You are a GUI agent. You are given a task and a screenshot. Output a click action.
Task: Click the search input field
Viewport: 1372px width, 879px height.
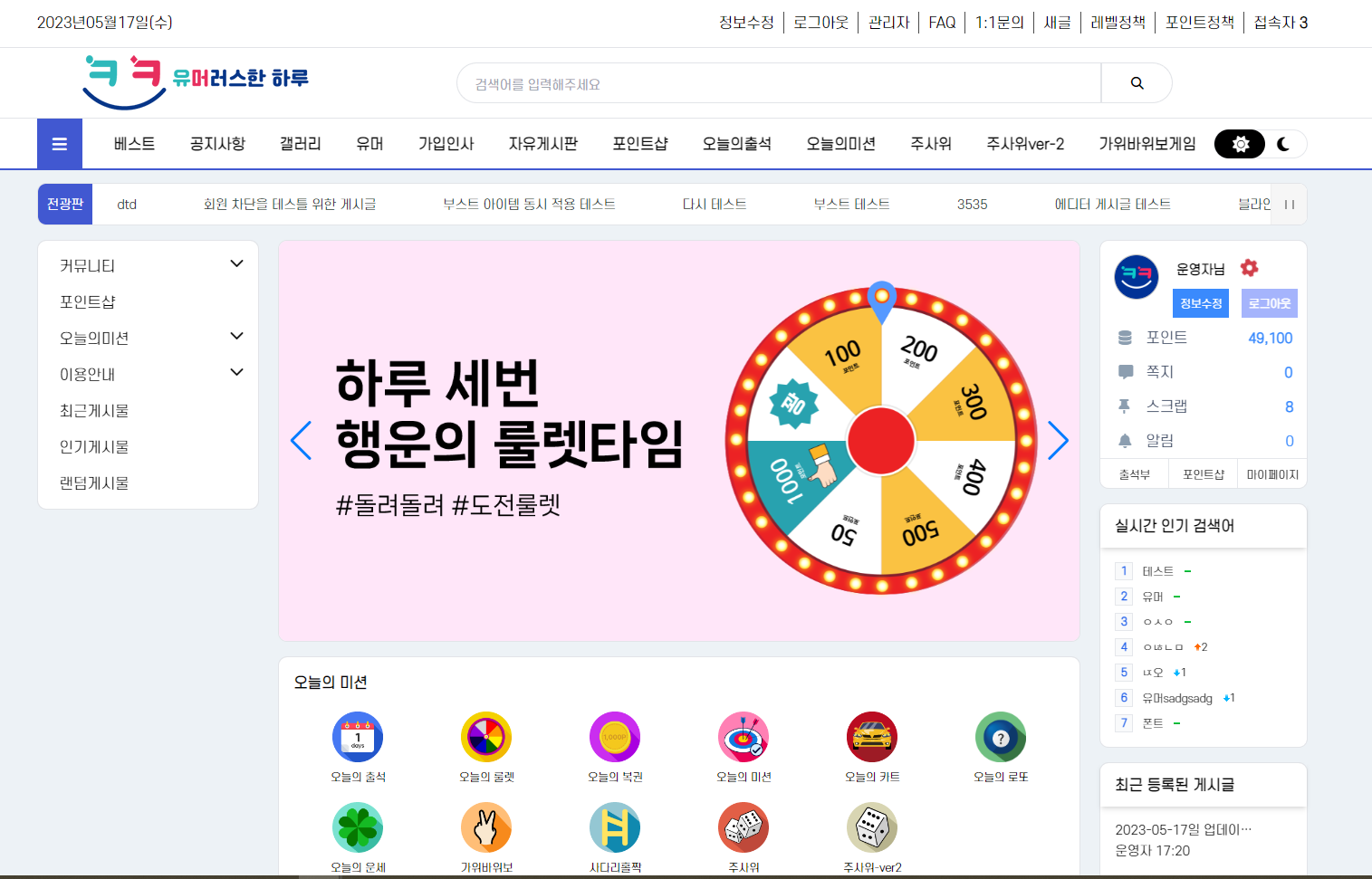pyautogui.click(x=779, y=83)
